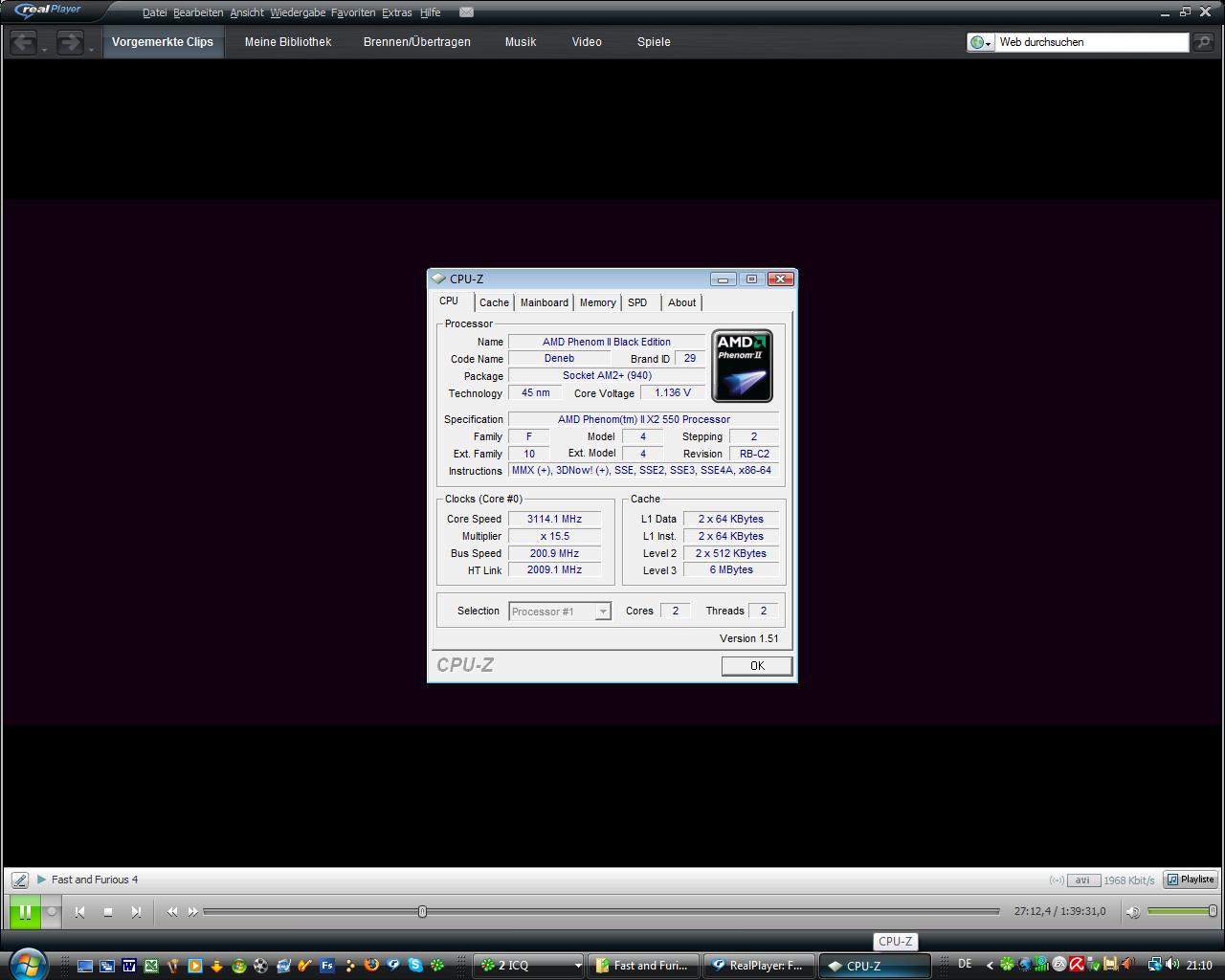Go back with the RealPlayer back arrow

tap(24, 42)
